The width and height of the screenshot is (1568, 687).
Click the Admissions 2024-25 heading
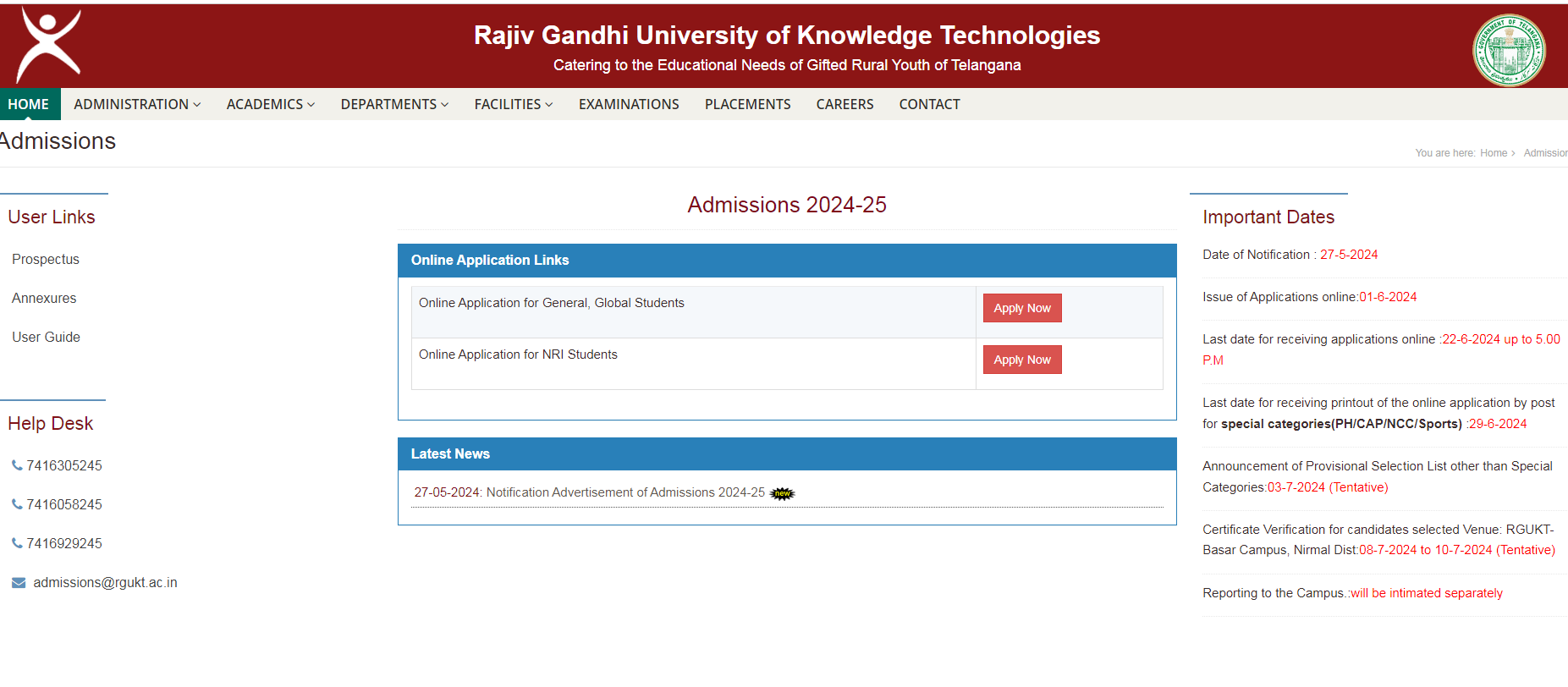(x=787, y=205)
